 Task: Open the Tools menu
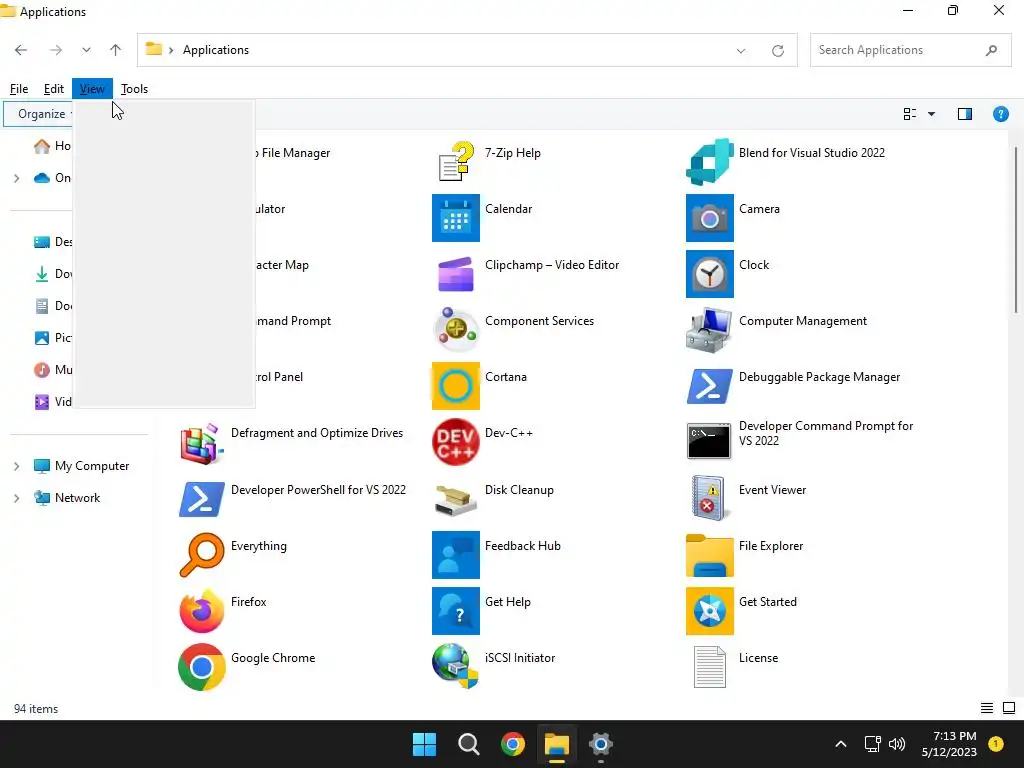point(135,89)
